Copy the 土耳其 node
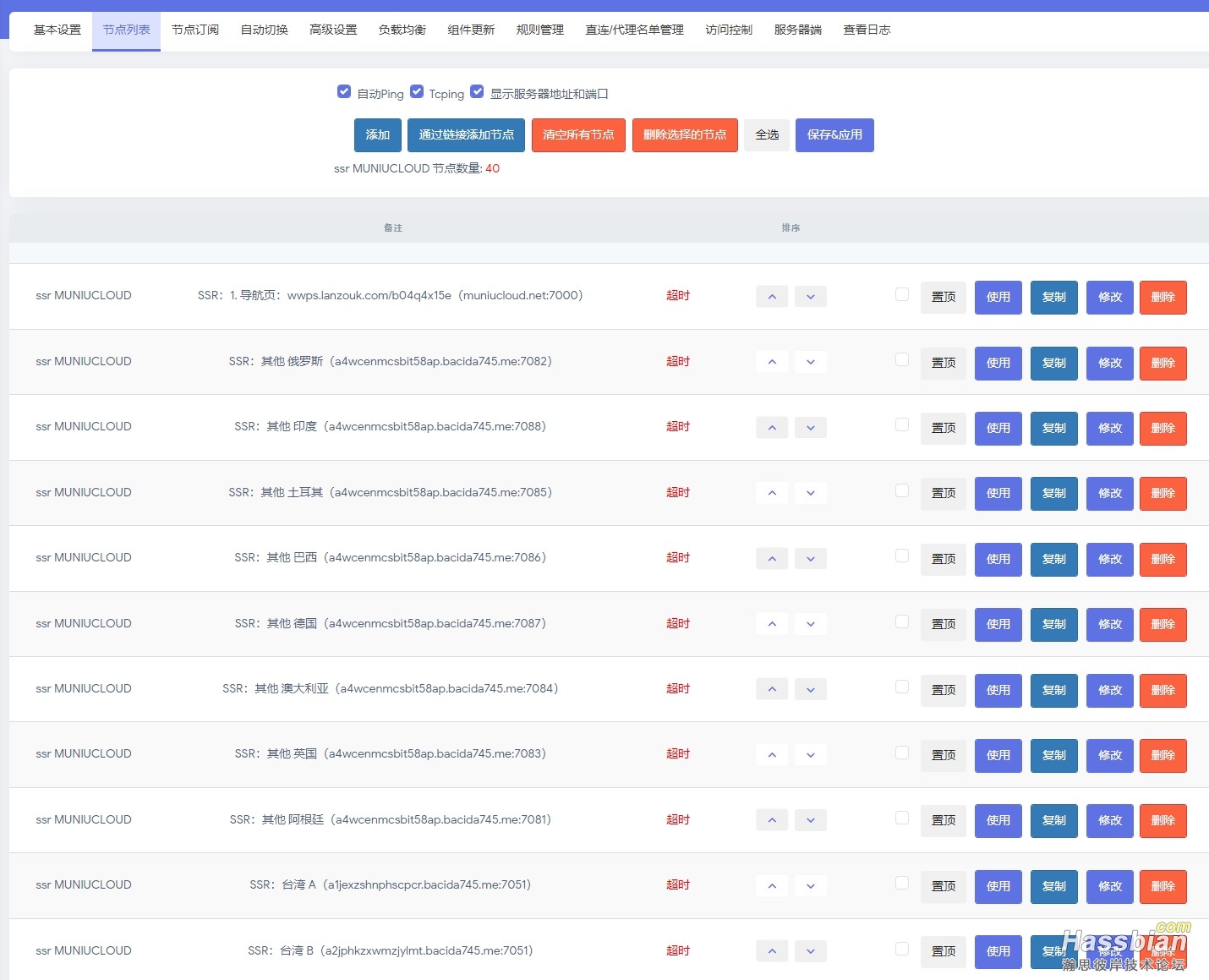The height and width of the screenshot is (980, 1209). point(1054,493)
